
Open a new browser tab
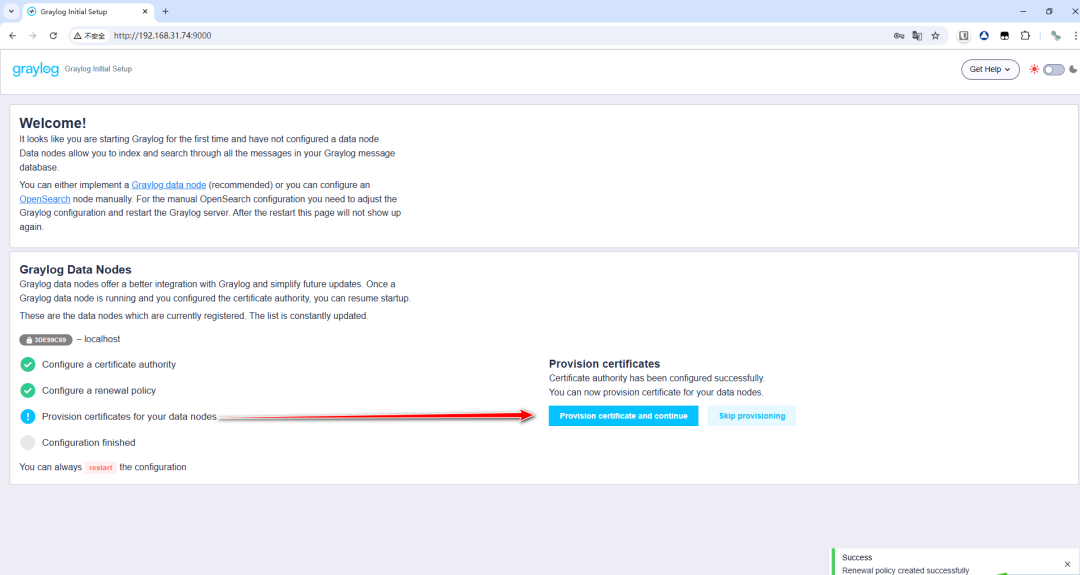165,12
